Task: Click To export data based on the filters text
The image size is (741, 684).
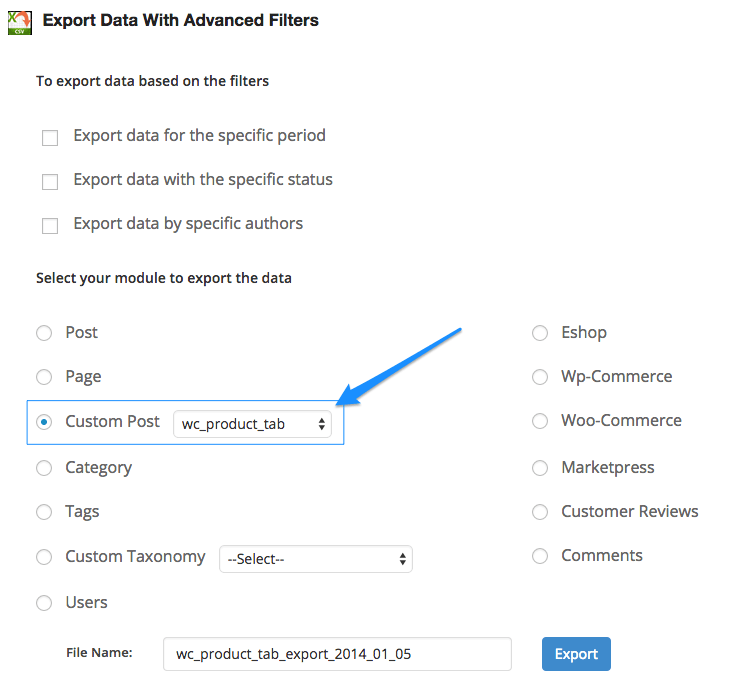Action: point(153,81)
